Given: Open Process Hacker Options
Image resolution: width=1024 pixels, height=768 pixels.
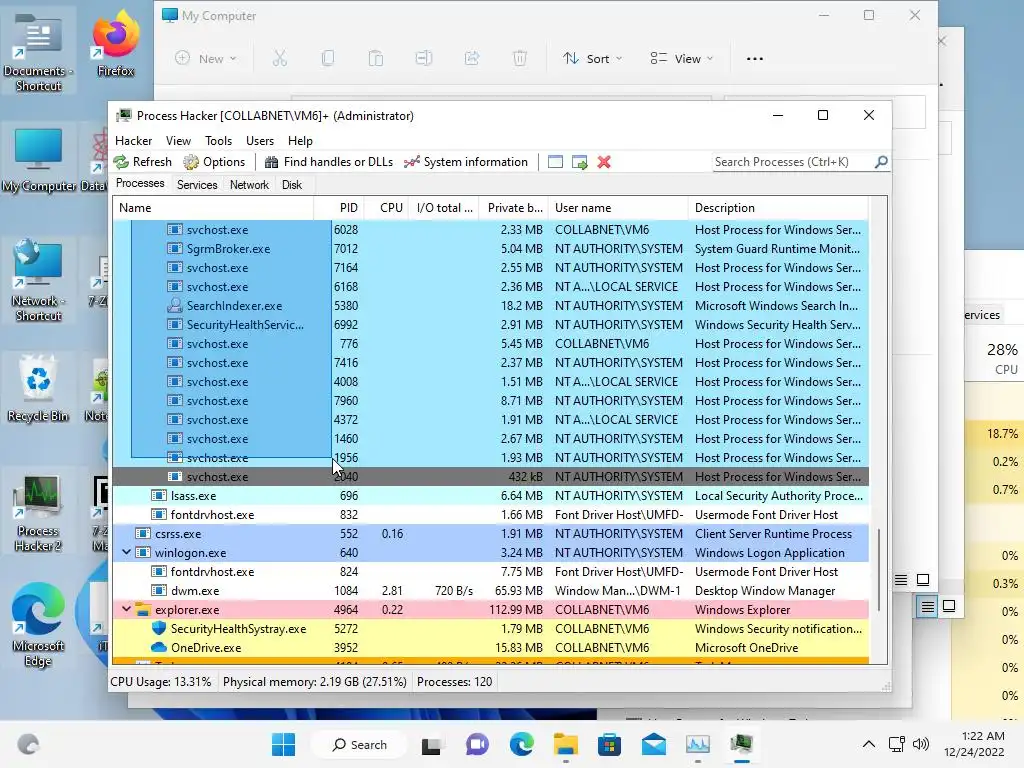Looking at the screenshot, I should (x=214, y=162).
